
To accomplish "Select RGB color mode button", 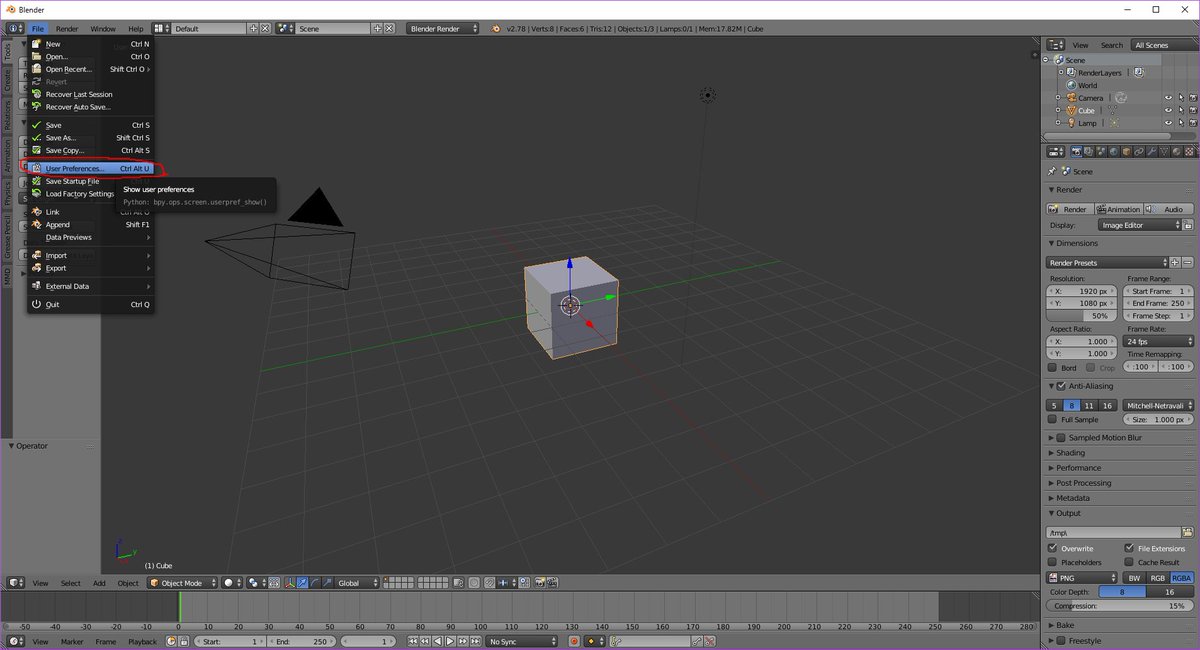I will (1158, 577).
